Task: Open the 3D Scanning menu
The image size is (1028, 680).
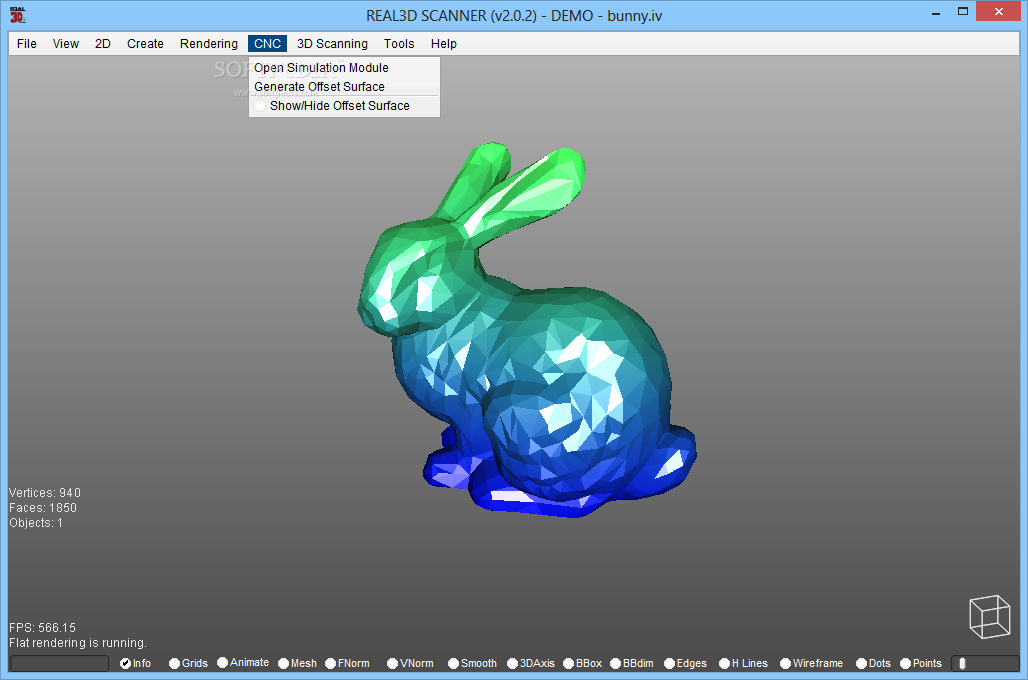Action: point(332,43)
